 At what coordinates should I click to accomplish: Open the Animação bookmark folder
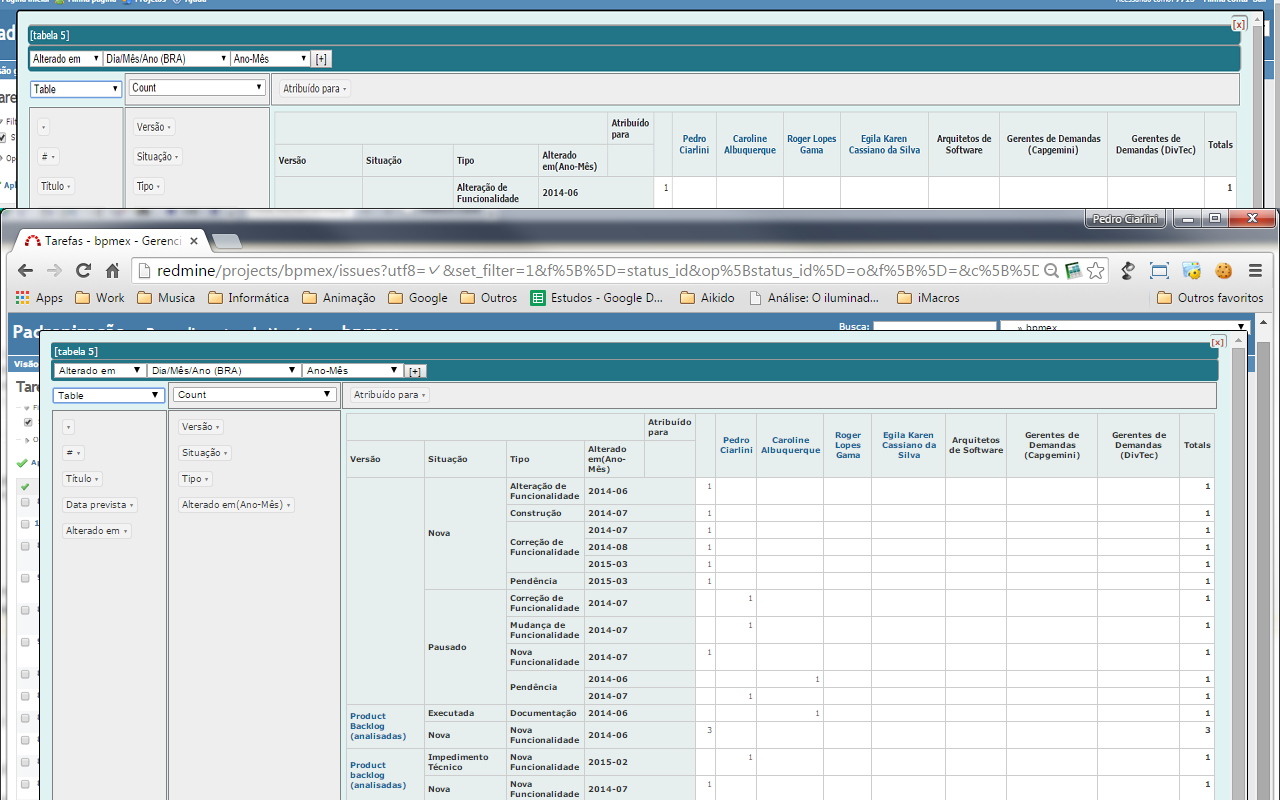(338, 298)
